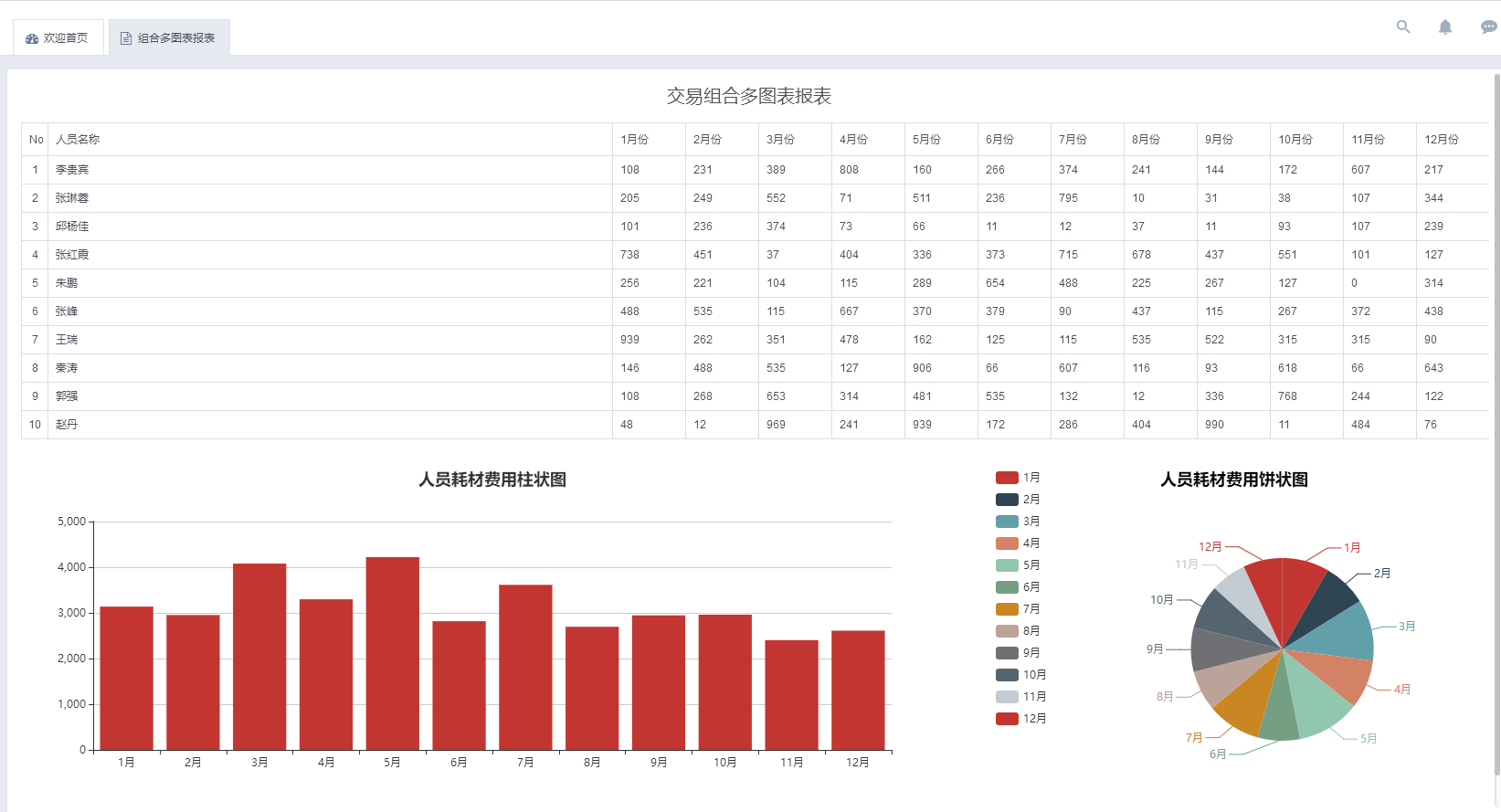1501x812 pixels.
Task: Toggle 5月 legend entry
Action: (x=1018, y=565)
